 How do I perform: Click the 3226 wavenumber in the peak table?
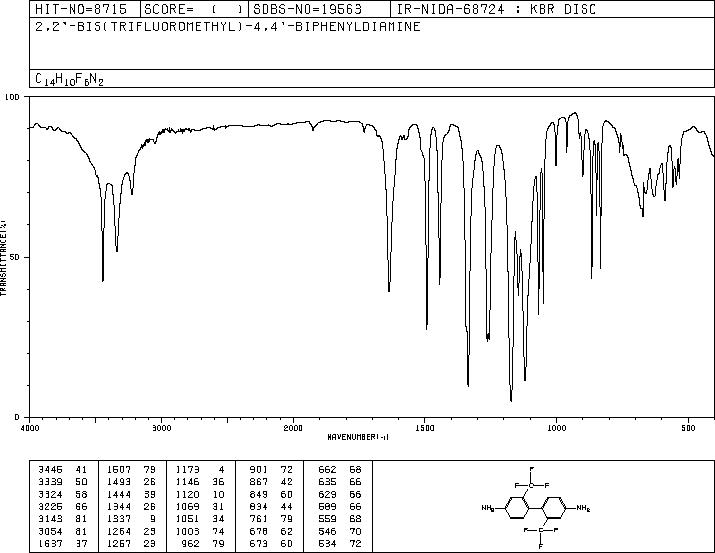click(x=50, y=506)
